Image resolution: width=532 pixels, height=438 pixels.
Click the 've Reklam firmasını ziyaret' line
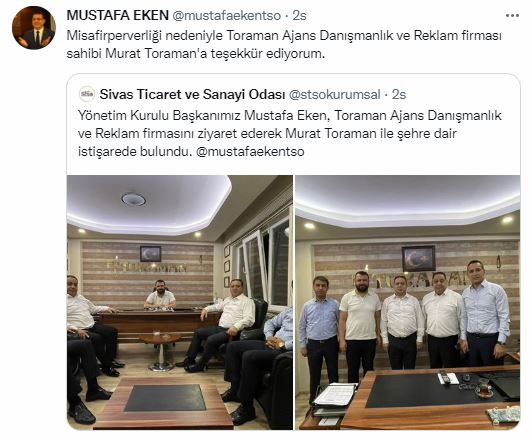pyautogui.click(x=267, y=133)
